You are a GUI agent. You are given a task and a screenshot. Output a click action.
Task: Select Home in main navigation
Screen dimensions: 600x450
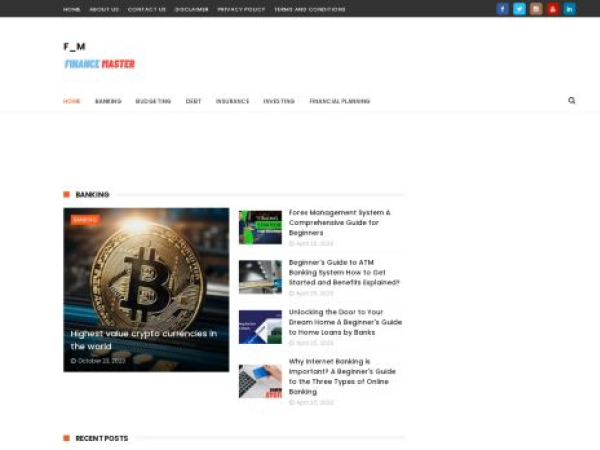click(x=72, y=101)
